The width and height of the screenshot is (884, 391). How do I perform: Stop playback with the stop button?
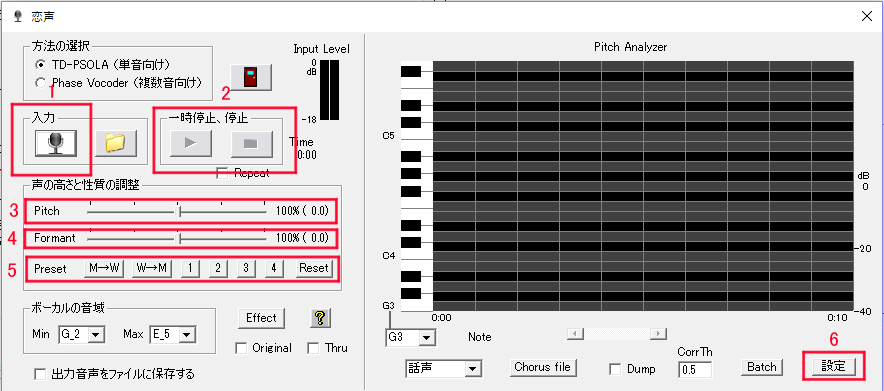[251, 144]
